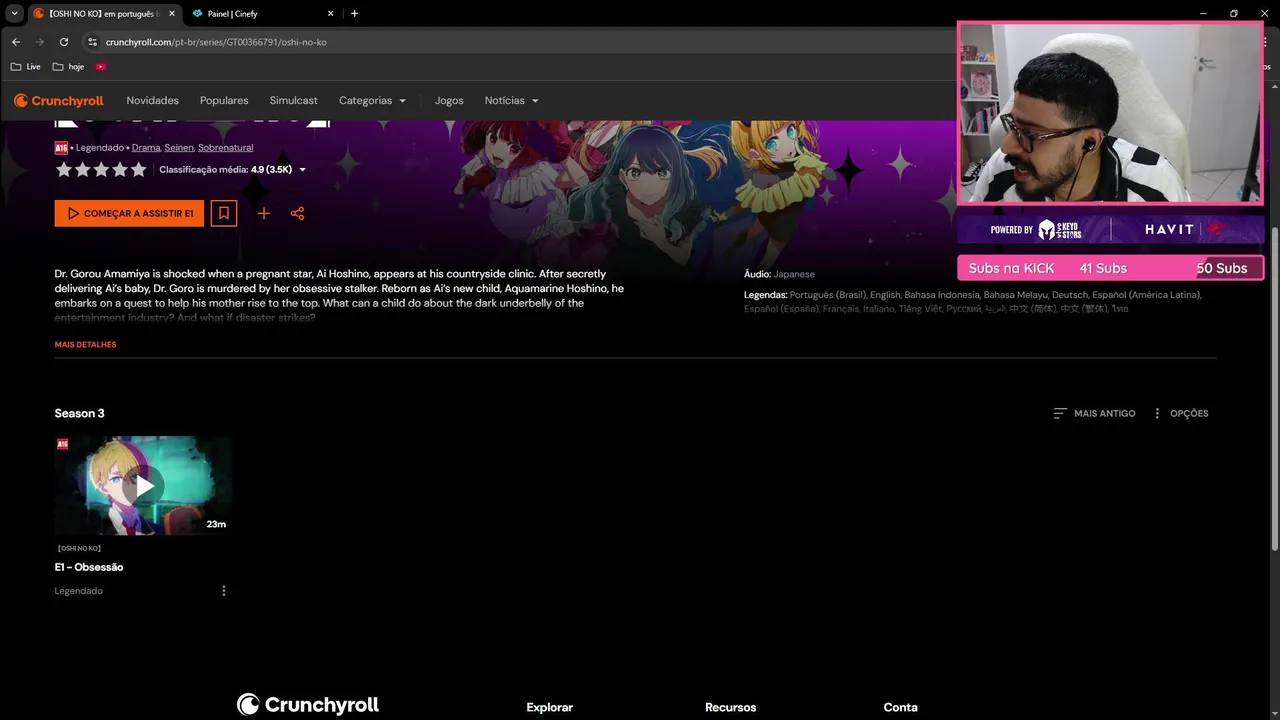The width and height of the screenshot is (1280, 720).
Task: Open episode E1 three-dot menu
Action: coord(224,591)
